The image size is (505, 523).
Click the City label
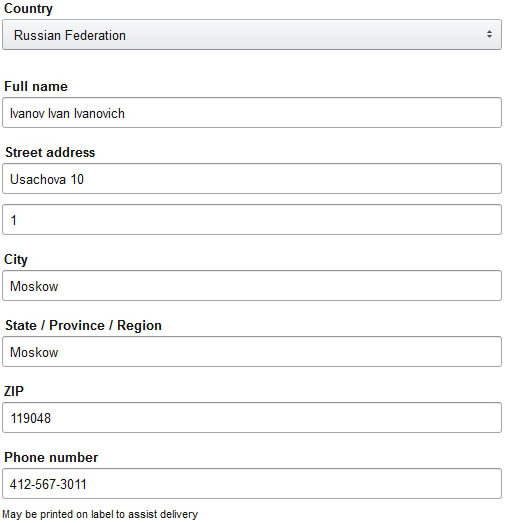click(x=16, y=260)
